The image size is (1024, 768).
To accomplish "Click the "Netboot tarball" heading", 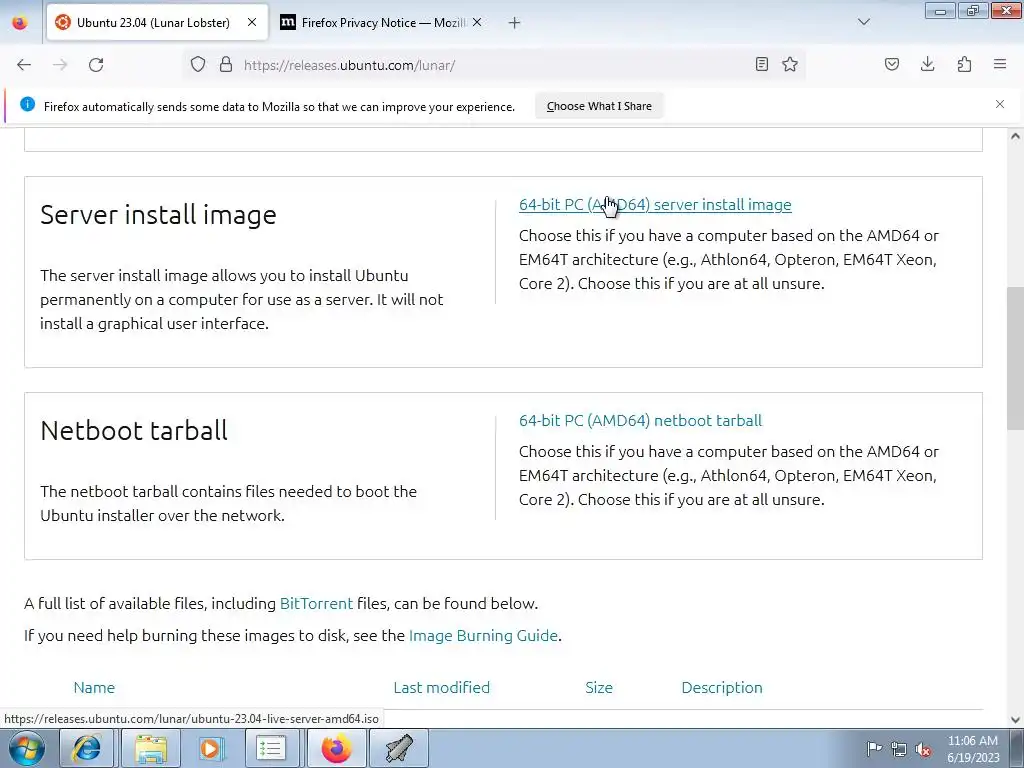I will 134,430.
